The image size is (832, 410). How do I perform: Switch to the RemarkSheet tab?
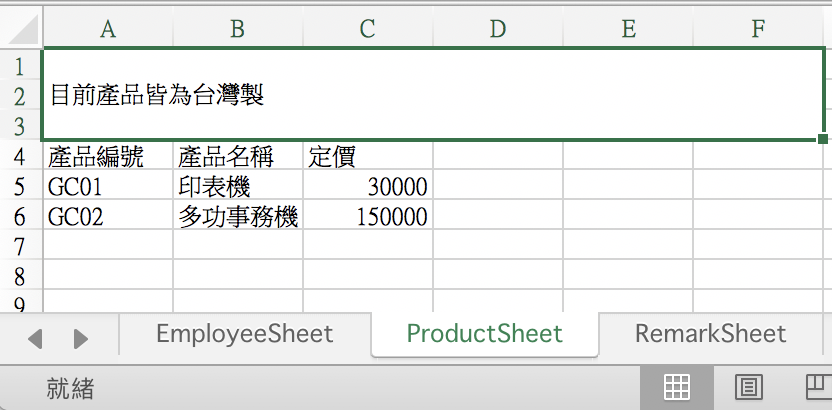point(710,334)
